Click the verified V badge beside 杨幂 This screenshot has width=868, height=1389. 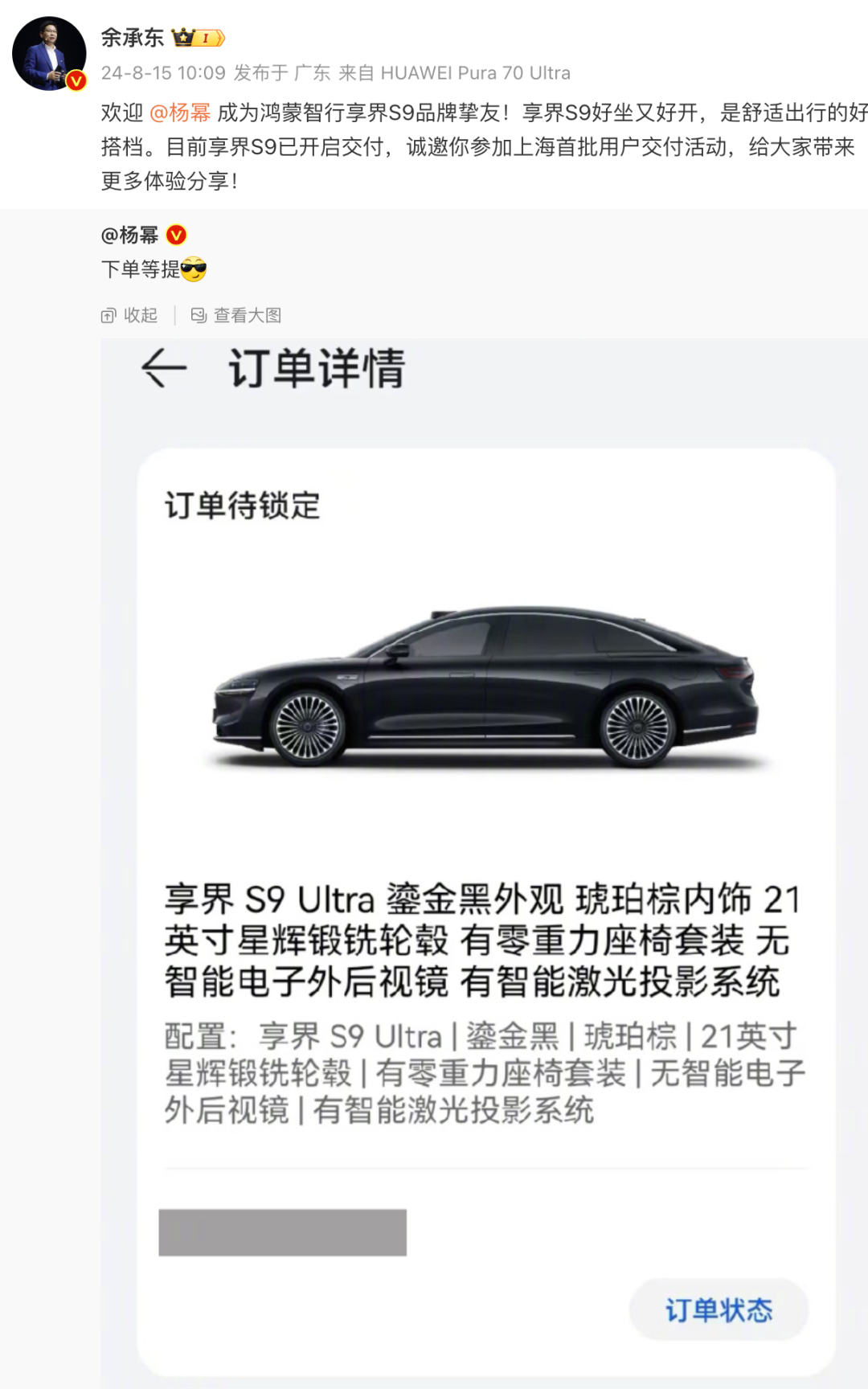[x=176, y=235]
